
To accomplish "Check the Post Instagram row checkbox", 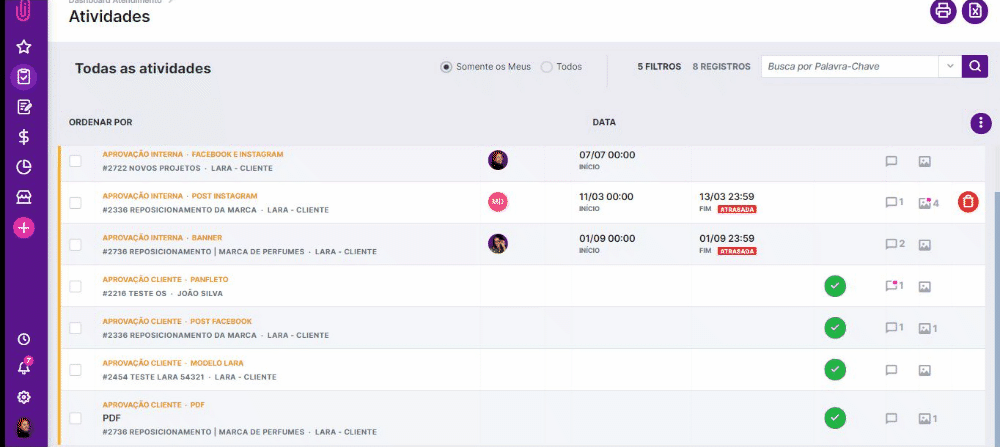I will coord(75,203).
